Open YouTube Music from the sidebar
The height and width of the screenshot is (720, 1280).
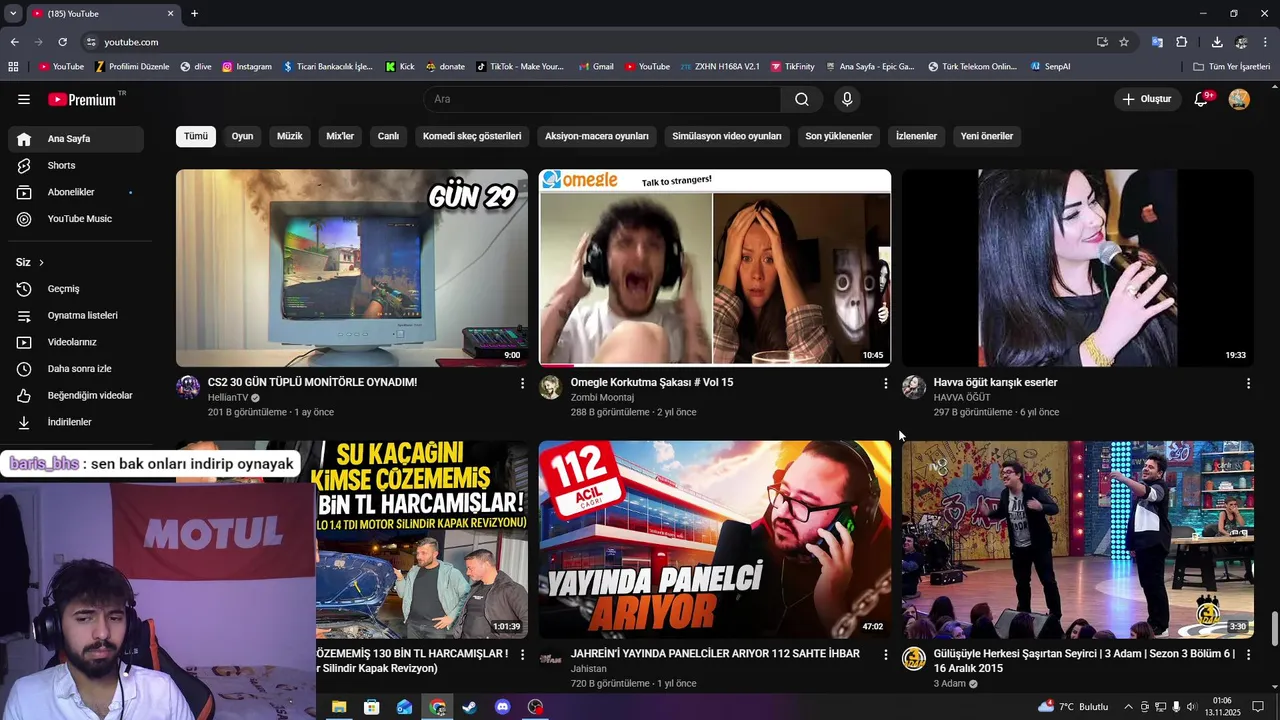[76, 219]
